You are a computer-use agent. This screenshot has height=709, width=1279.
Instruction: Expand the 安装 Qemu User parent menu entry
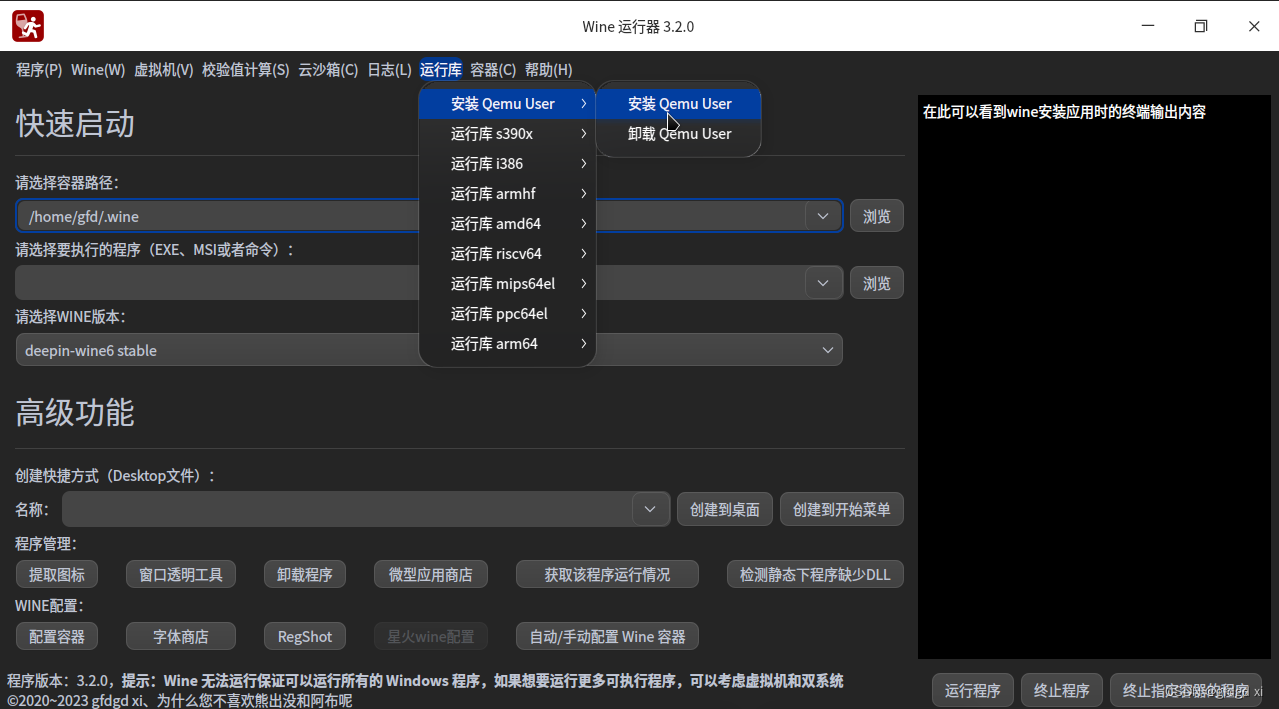507,104
